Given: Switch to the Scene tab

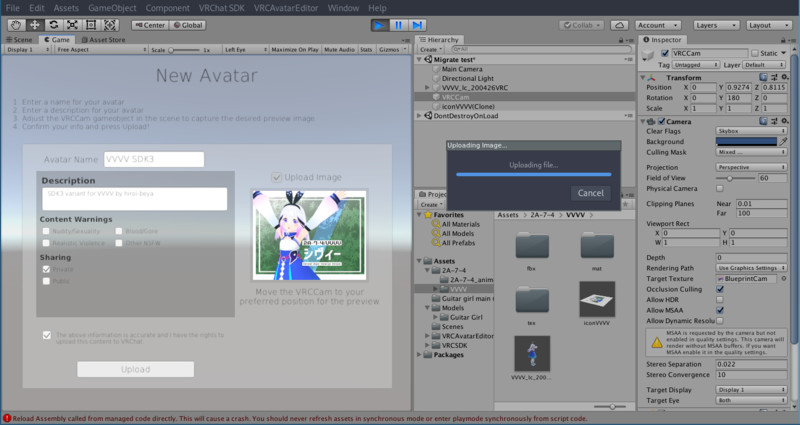Looking at the screenshot, I should (19, 39).
